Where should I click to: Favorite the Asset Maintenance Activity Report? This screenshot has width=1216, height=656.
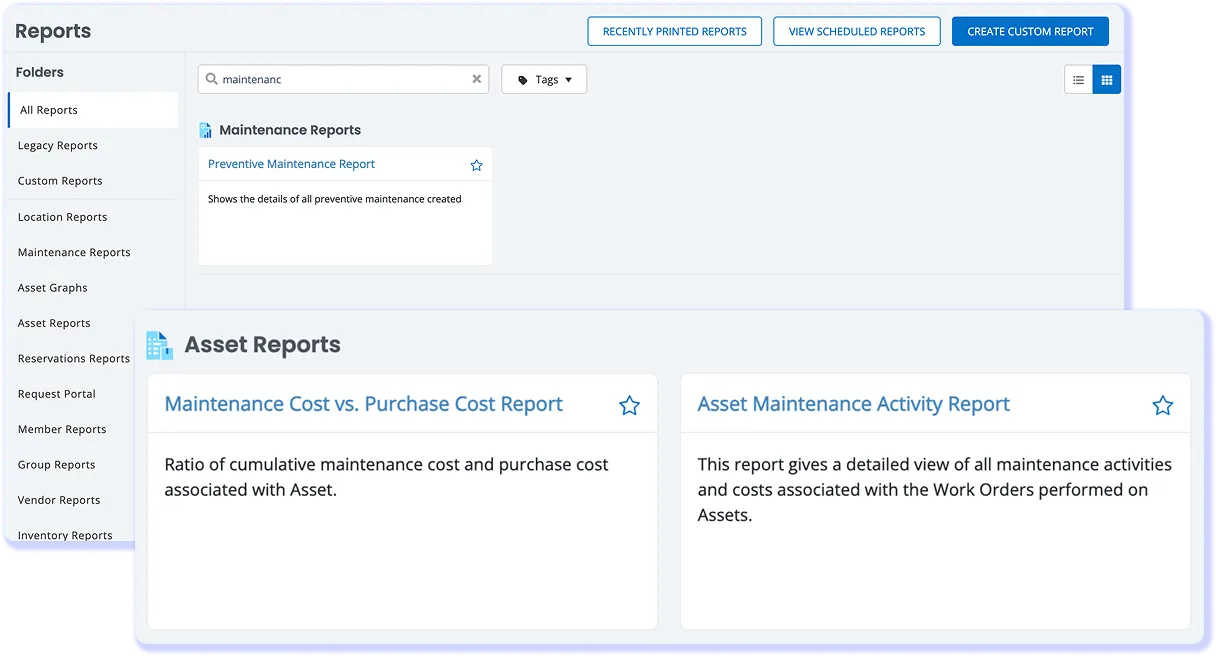[1162, 405]
